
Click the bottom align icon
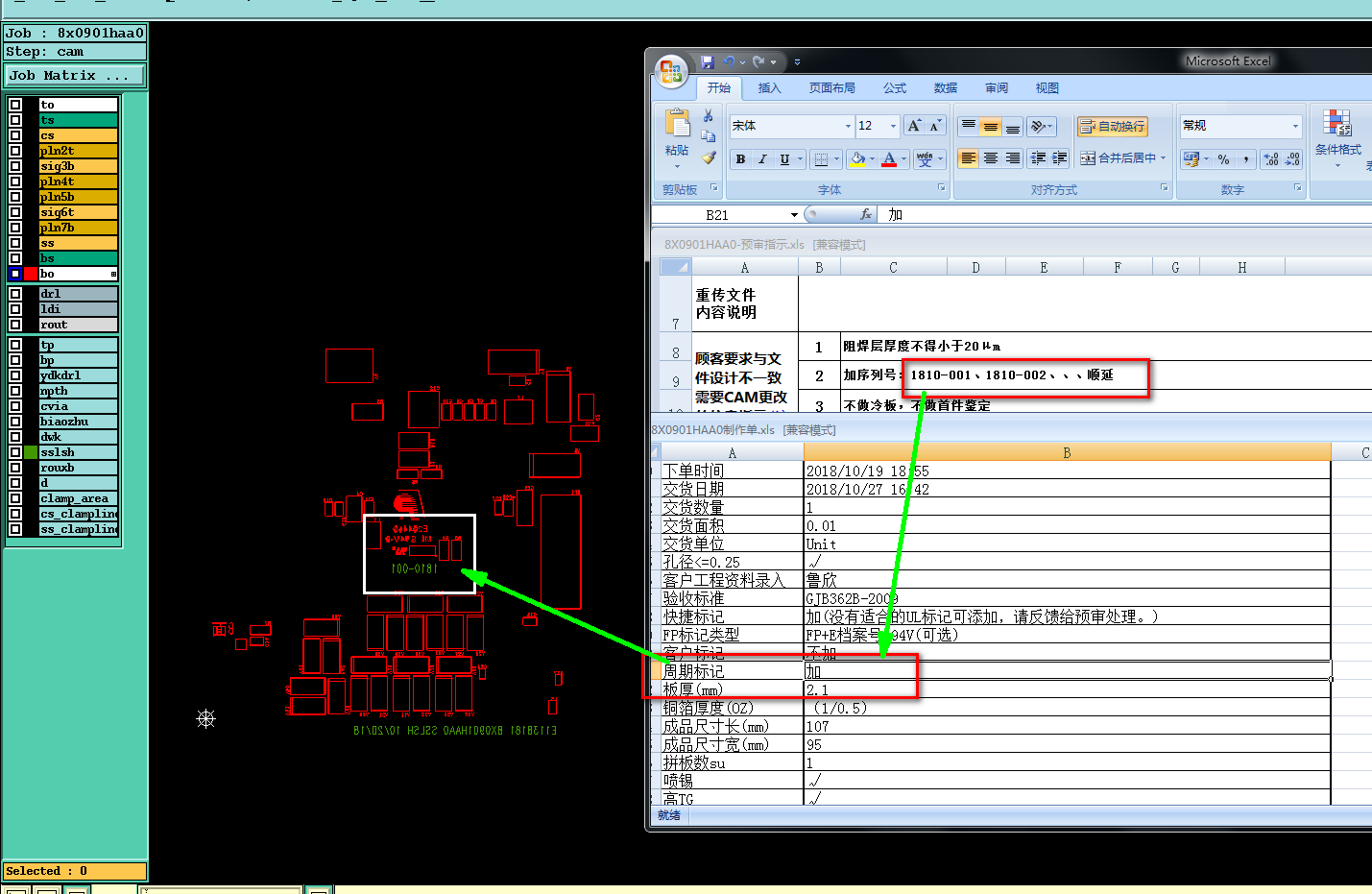tap(1013, 126)
